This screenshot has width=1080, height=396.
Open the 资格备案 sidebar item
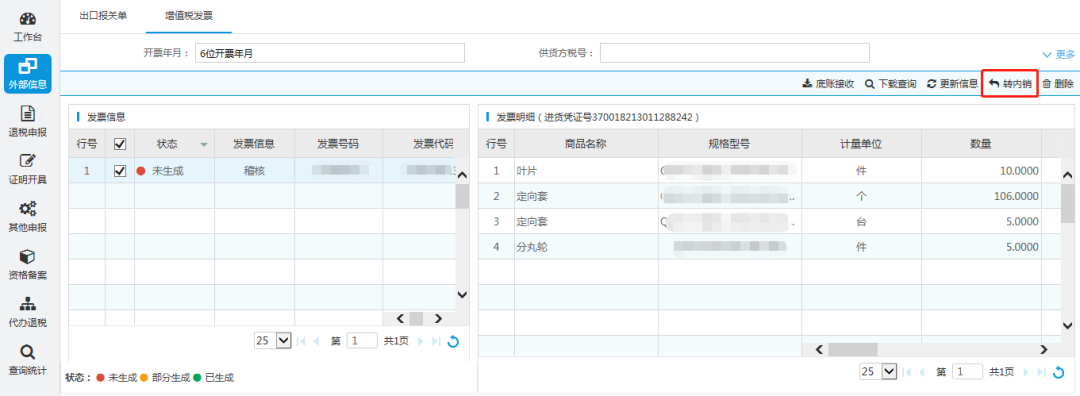[28, 264]
